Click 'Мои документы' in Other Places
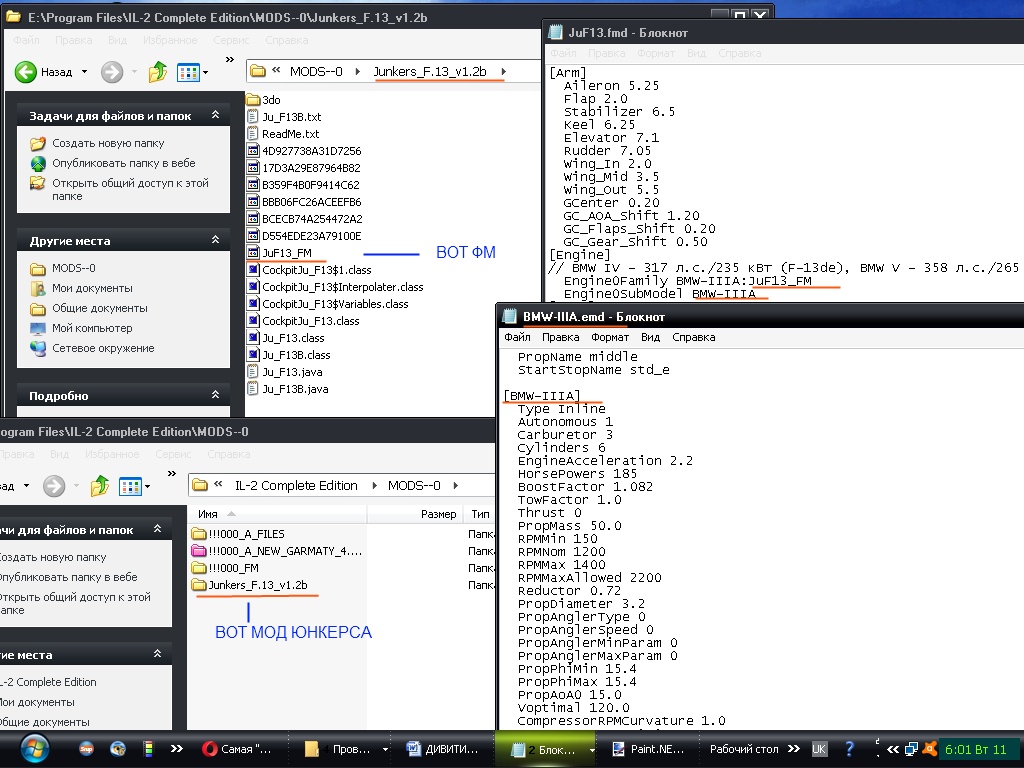The width and height of the screenshot is (1024, 768). (92, 288)
